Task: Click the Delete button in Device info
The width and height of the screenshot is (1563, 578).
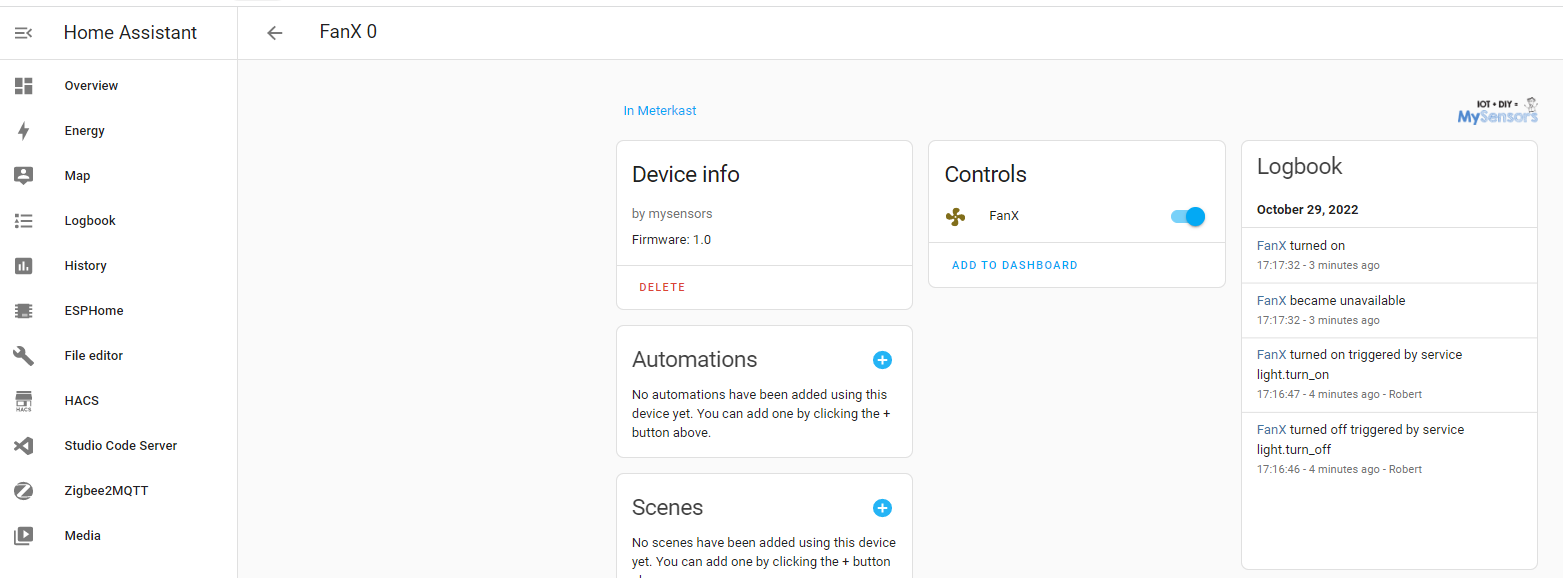Action: coord(662,288)
